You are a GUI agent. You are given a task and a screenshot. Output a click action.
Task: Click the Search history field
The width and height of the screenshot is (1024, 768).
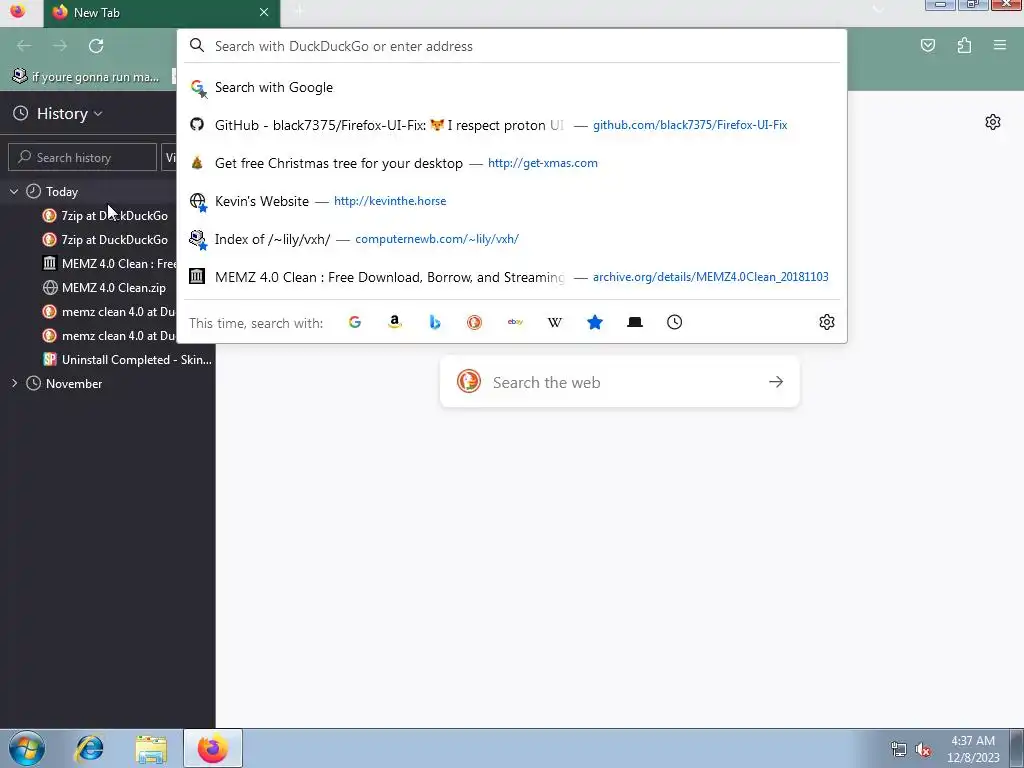(x=82, y=157)
